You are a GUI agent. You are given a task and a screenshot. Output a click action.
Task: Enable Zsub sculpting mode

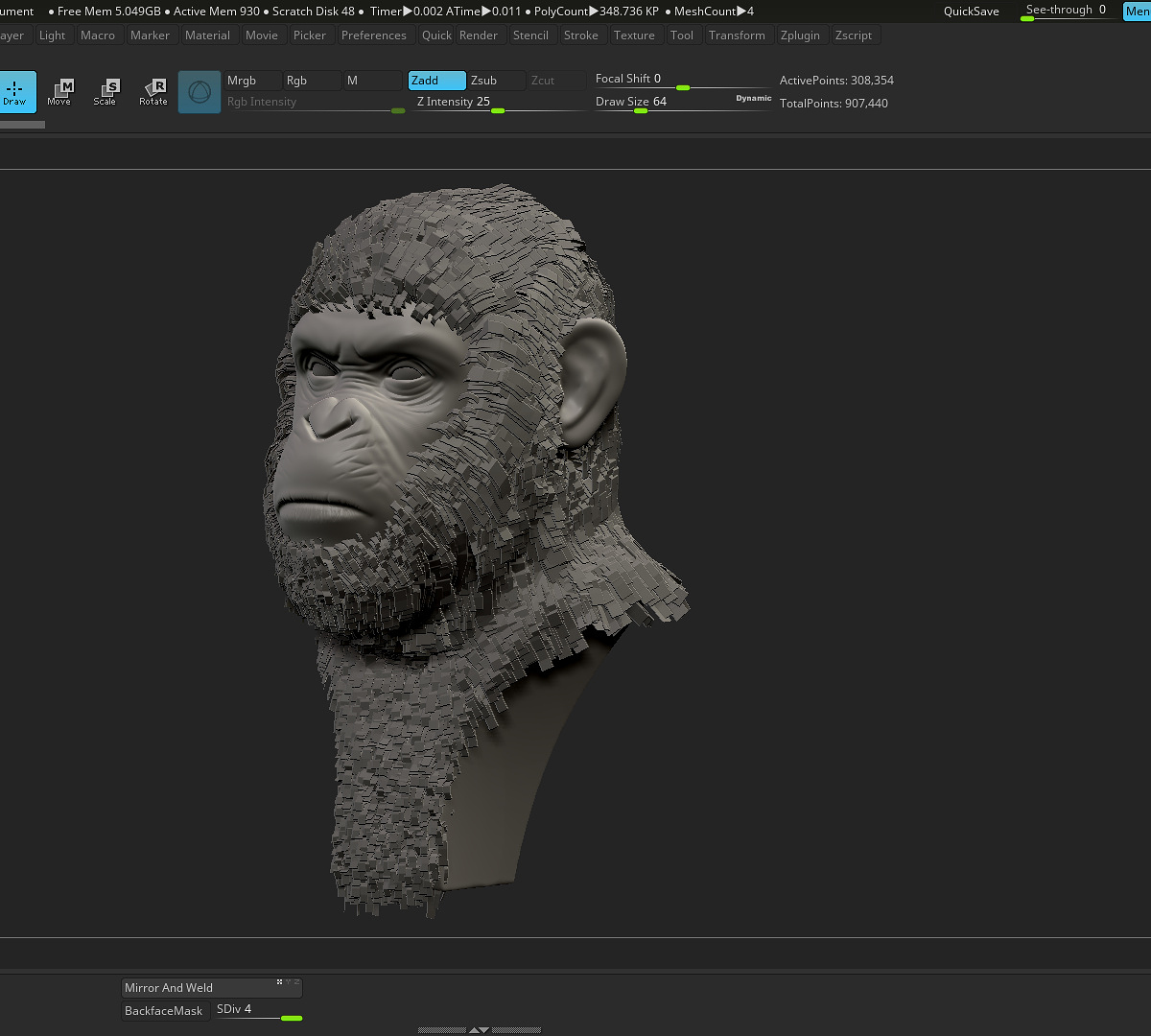(497, 81)
